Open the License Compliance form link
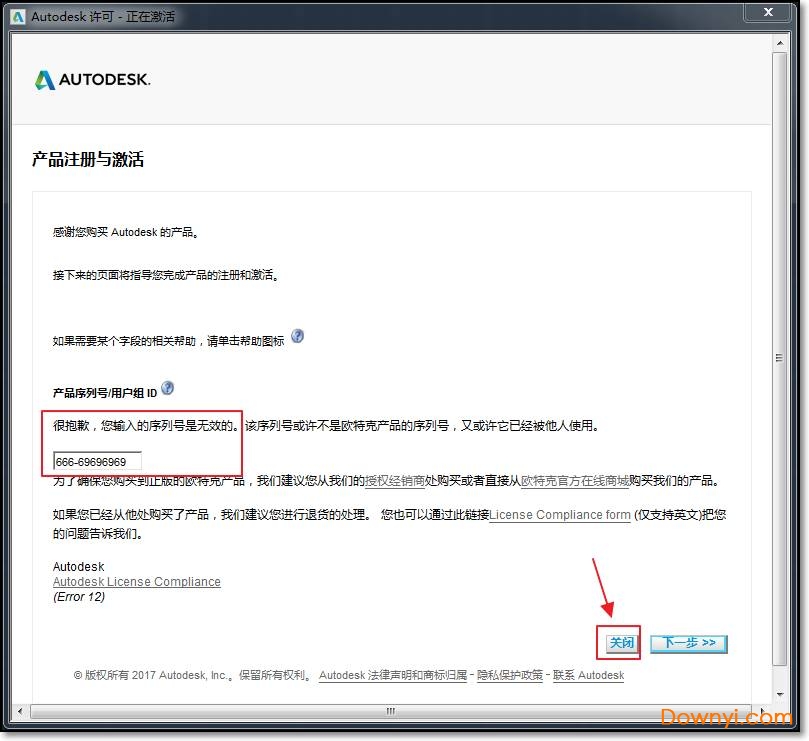Screen dimensions: 809x741 click(x=560, y=515)
